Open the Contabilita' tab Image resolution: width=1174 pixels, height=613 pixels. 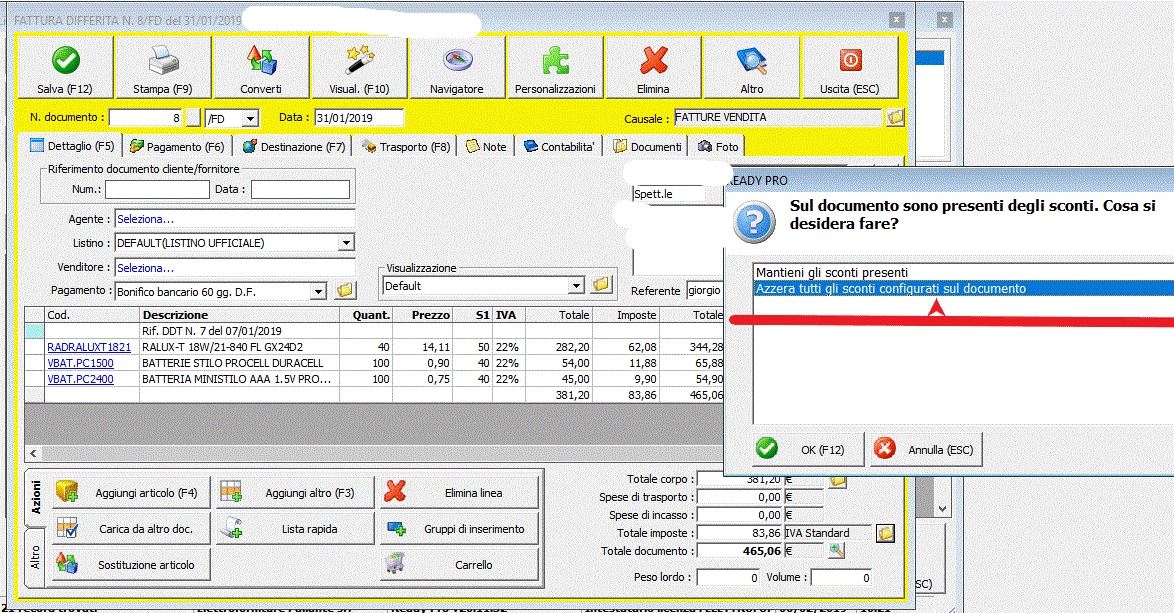(x=559, y=147)
